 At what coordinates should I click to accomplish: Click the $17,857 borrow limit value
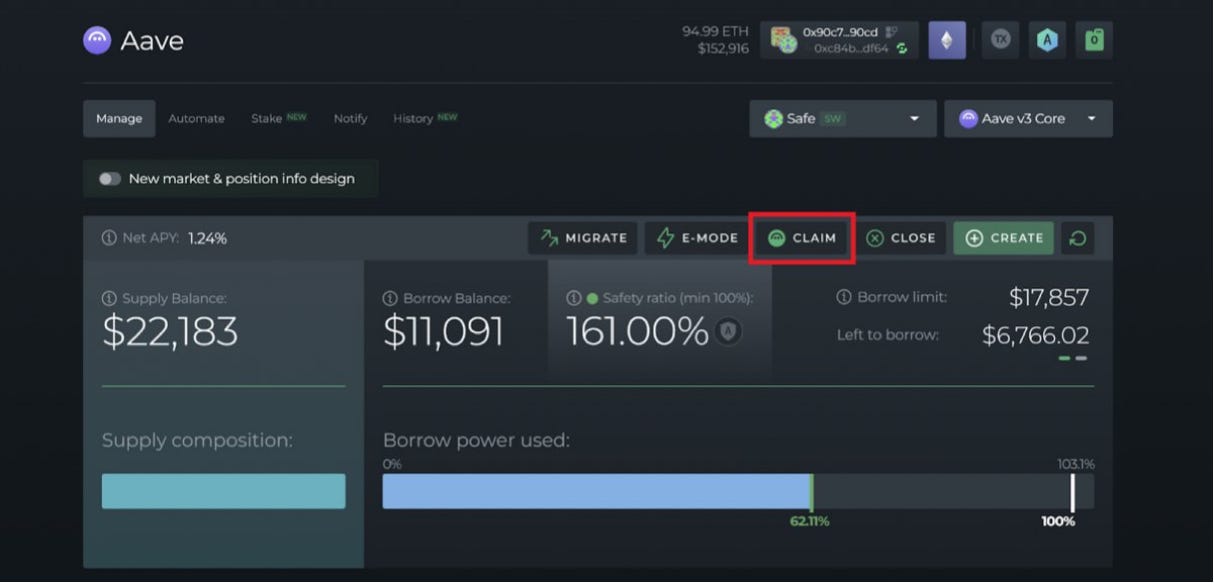tap(1049, 297)
